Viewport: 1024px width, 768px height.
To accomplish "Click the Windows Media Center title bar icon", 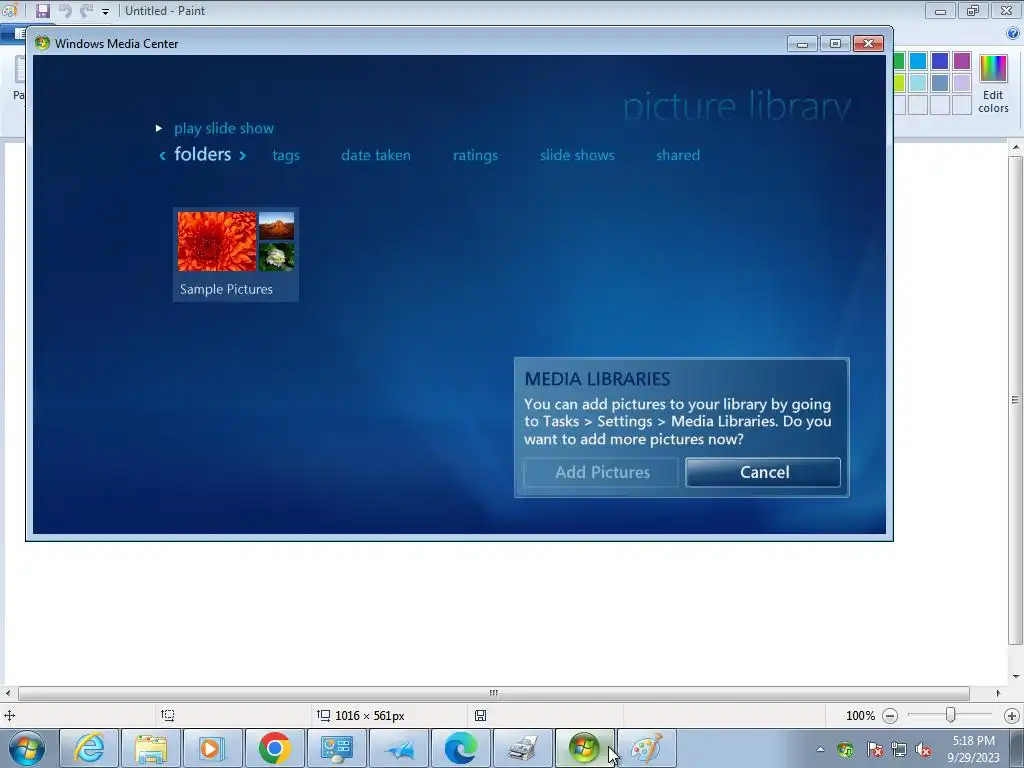I will (42, 43).
